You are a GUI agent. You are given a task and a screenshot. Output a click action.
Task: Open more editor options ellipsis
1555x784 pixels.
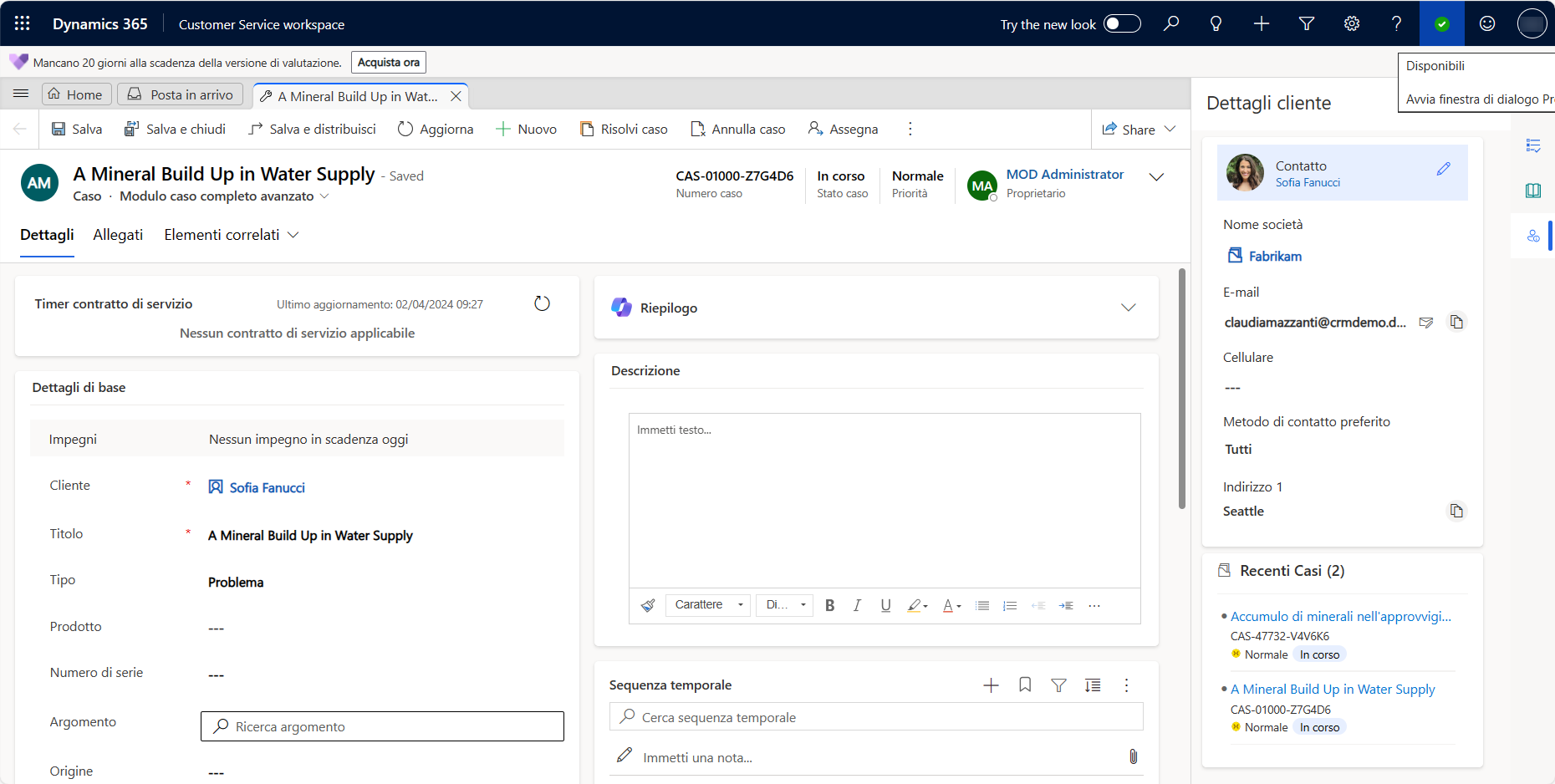(1094, 605)
